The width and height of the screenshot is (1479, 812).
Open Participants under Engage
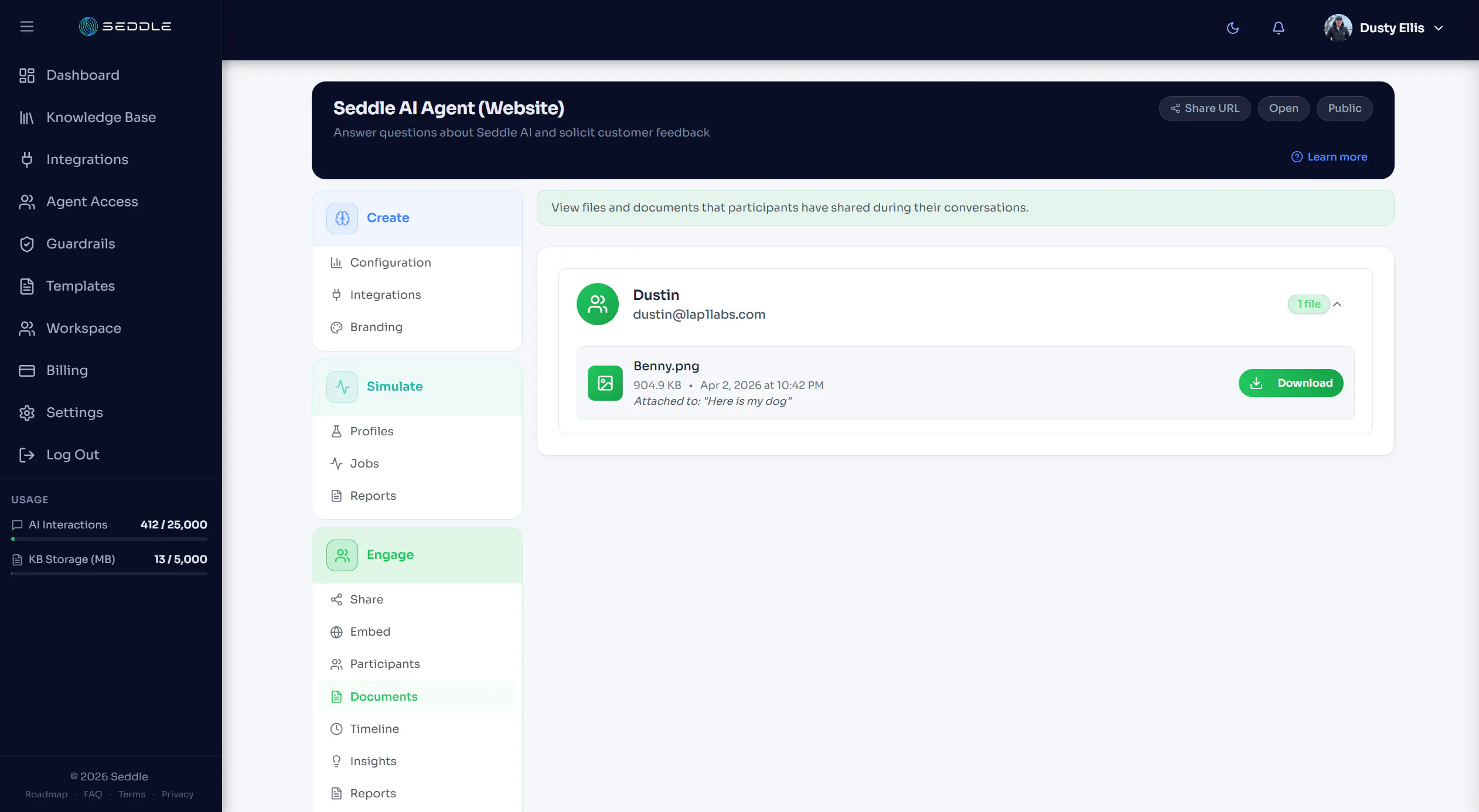click(384, 664)
